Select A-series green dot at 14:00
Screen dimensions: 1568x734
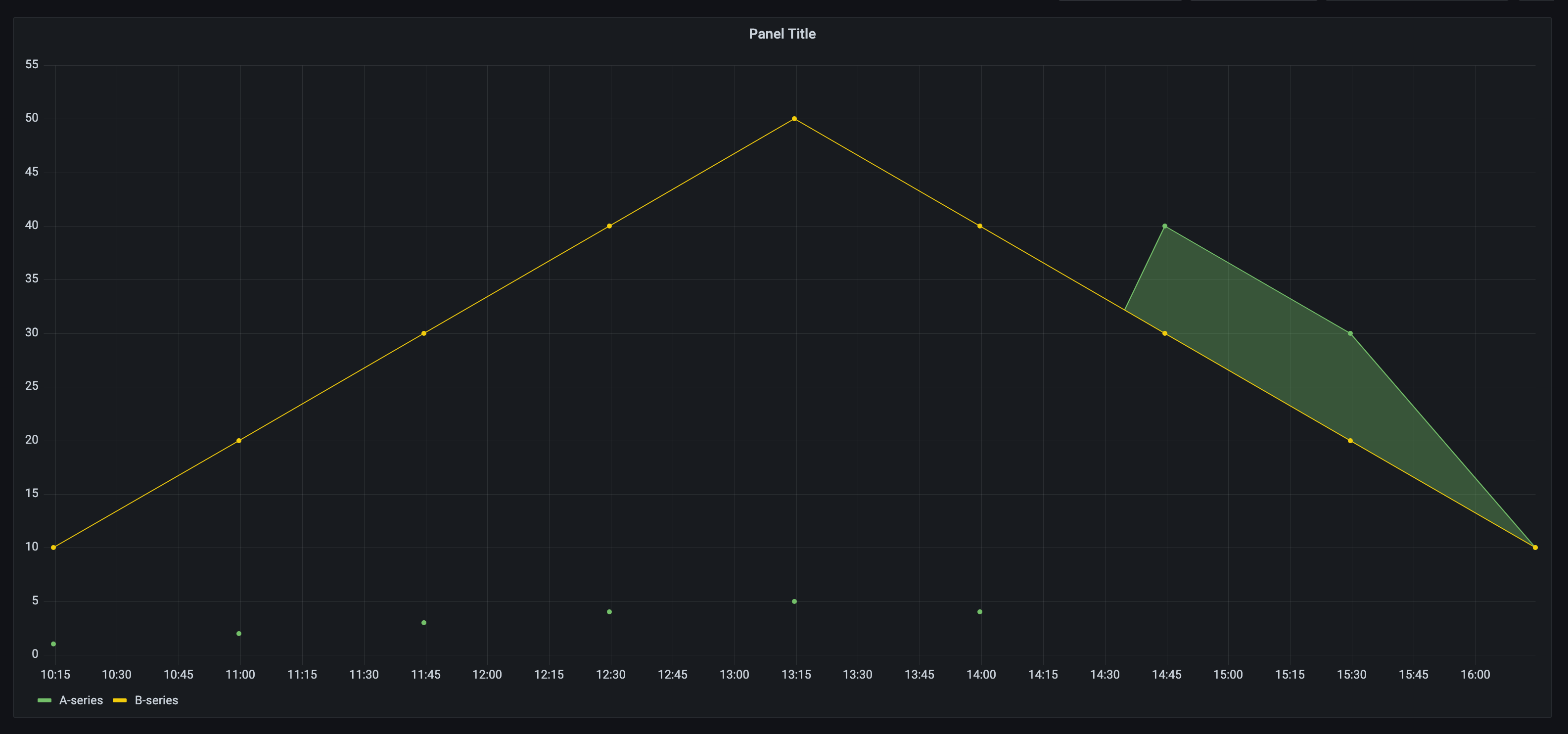pyautogui.click(x=979, y=612)
